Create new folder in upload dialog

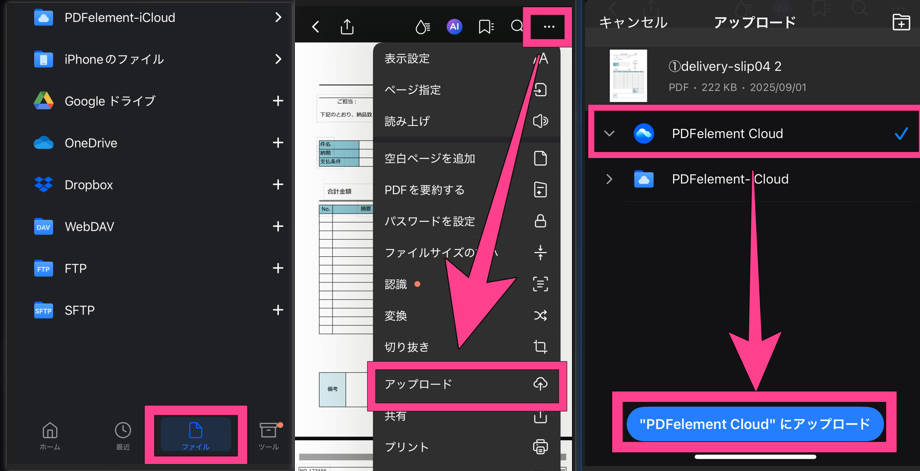(x=900, y=22)
